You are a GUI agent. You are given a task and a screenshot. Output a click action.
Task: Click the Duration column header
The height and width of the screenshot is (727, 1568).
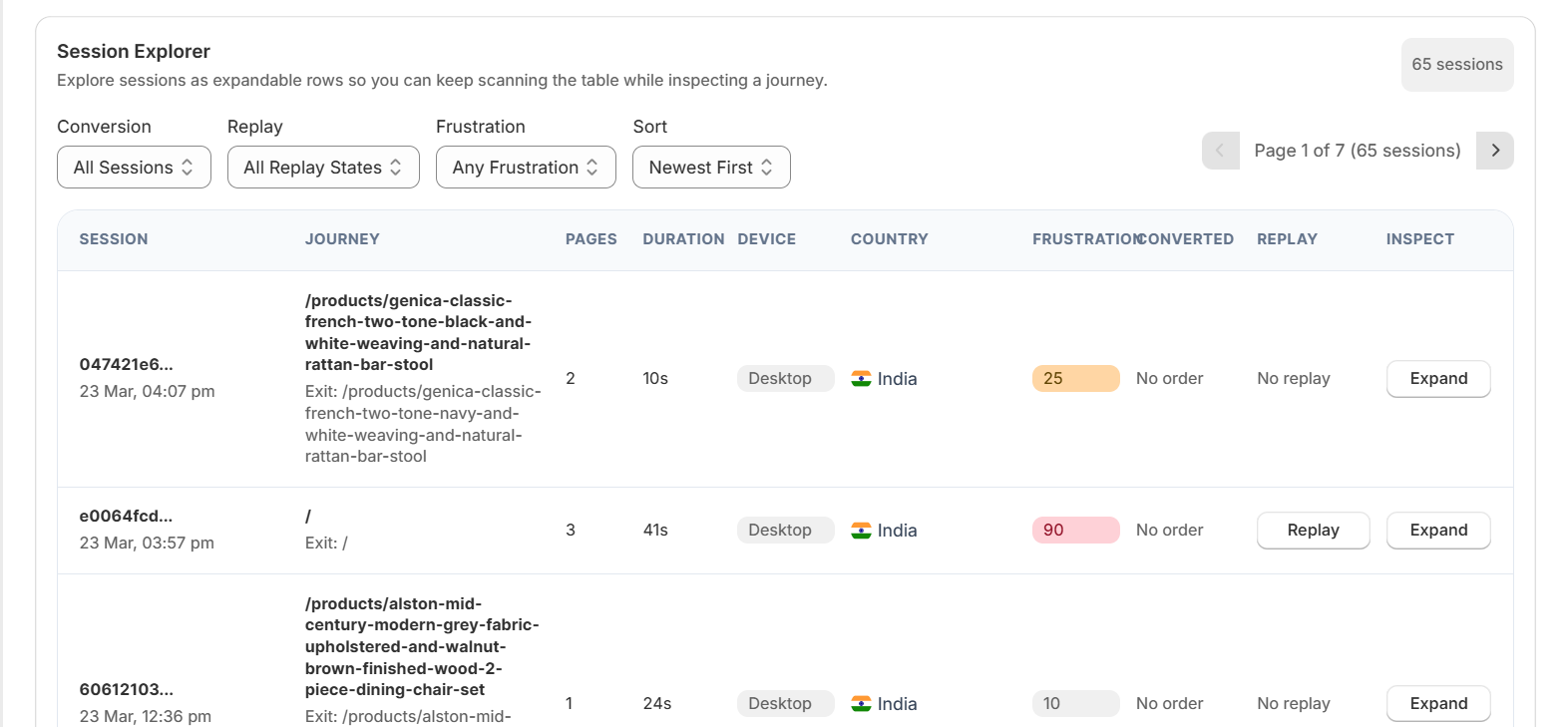point(683,239)
